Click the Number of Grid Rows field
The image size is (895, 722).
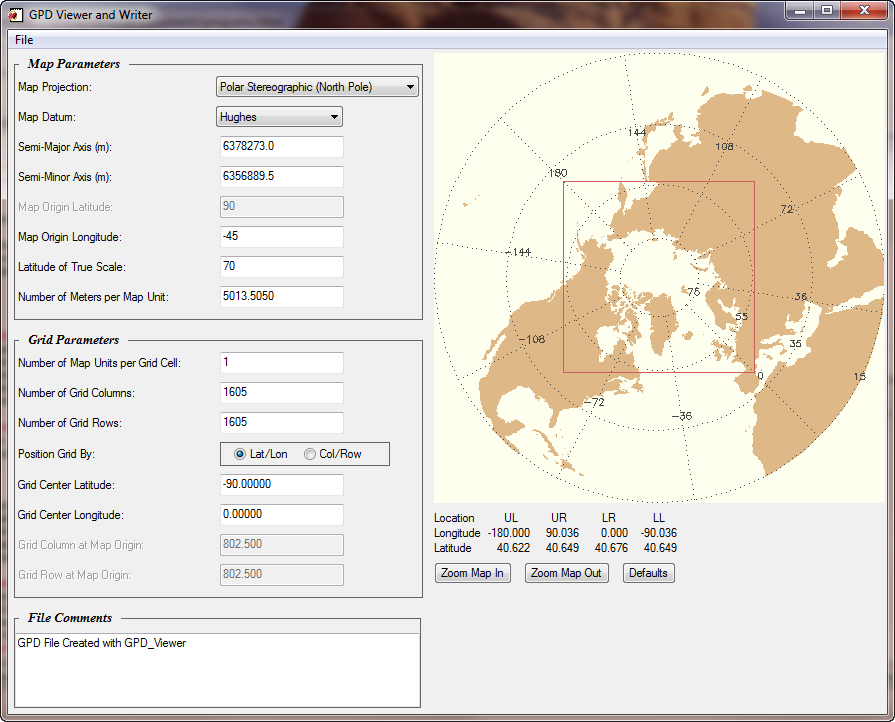[281, 423]
